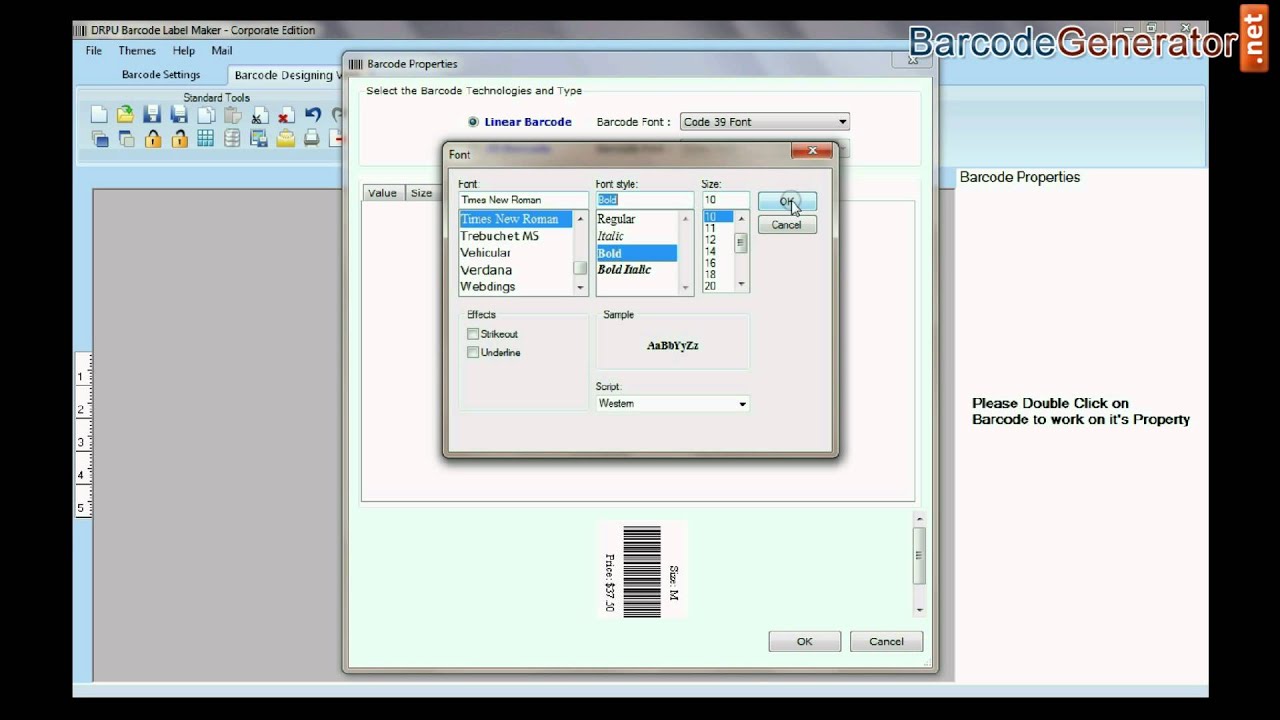1280x720 pixels.
Task: Click Cancel in the Font dialog
Action: tap(786, 225)
